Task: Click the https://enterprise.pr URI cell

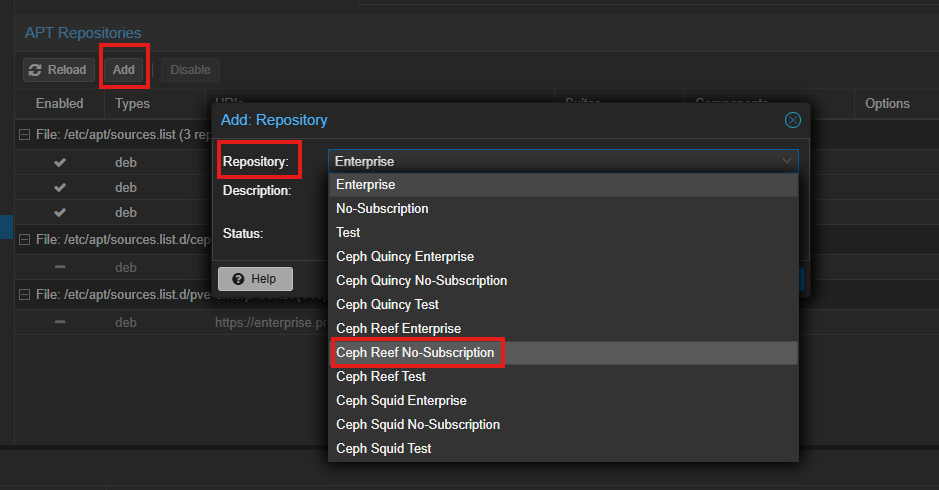Action: point(271,322)
